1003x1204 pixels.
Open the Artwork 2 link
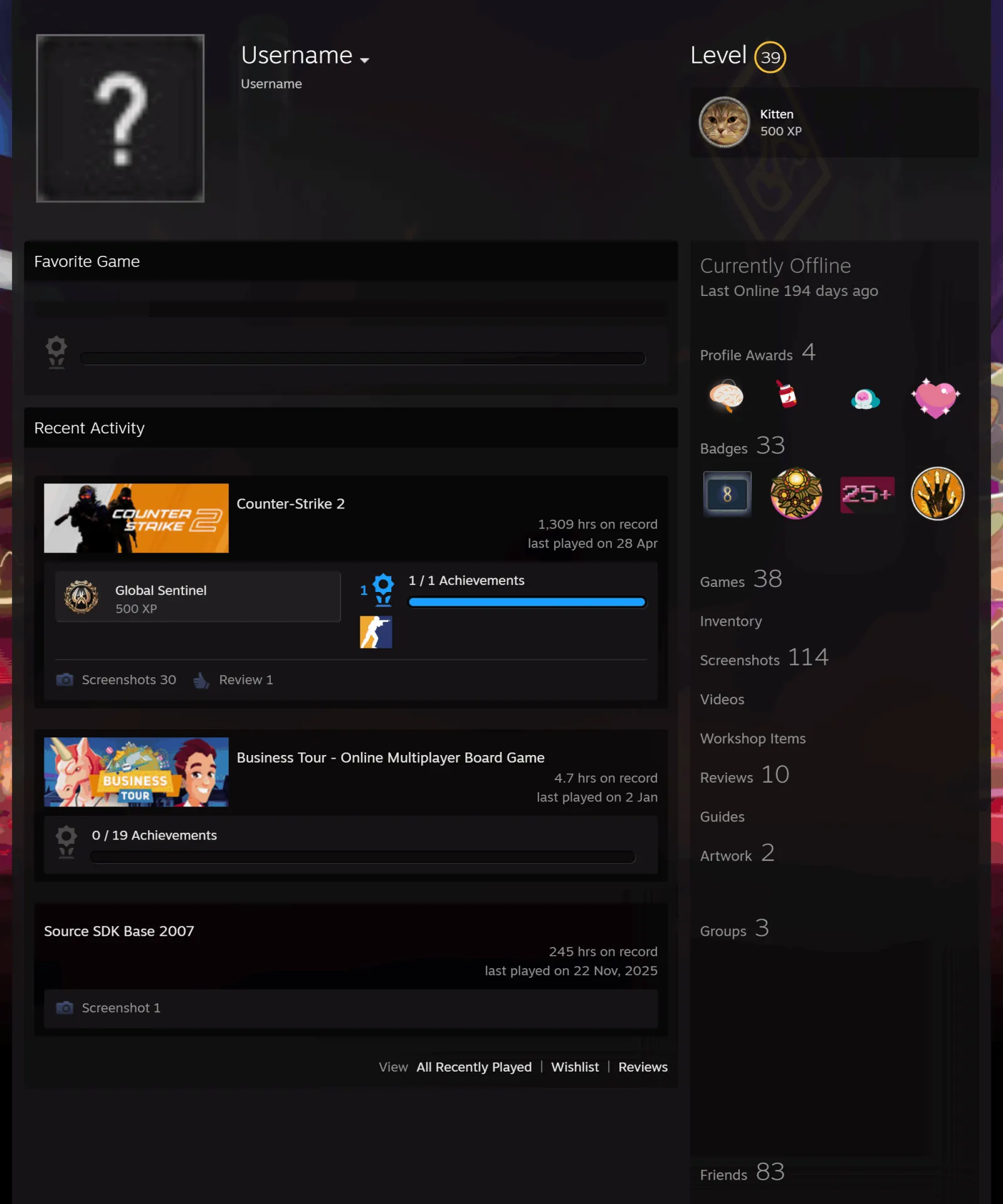coord(737,853)
